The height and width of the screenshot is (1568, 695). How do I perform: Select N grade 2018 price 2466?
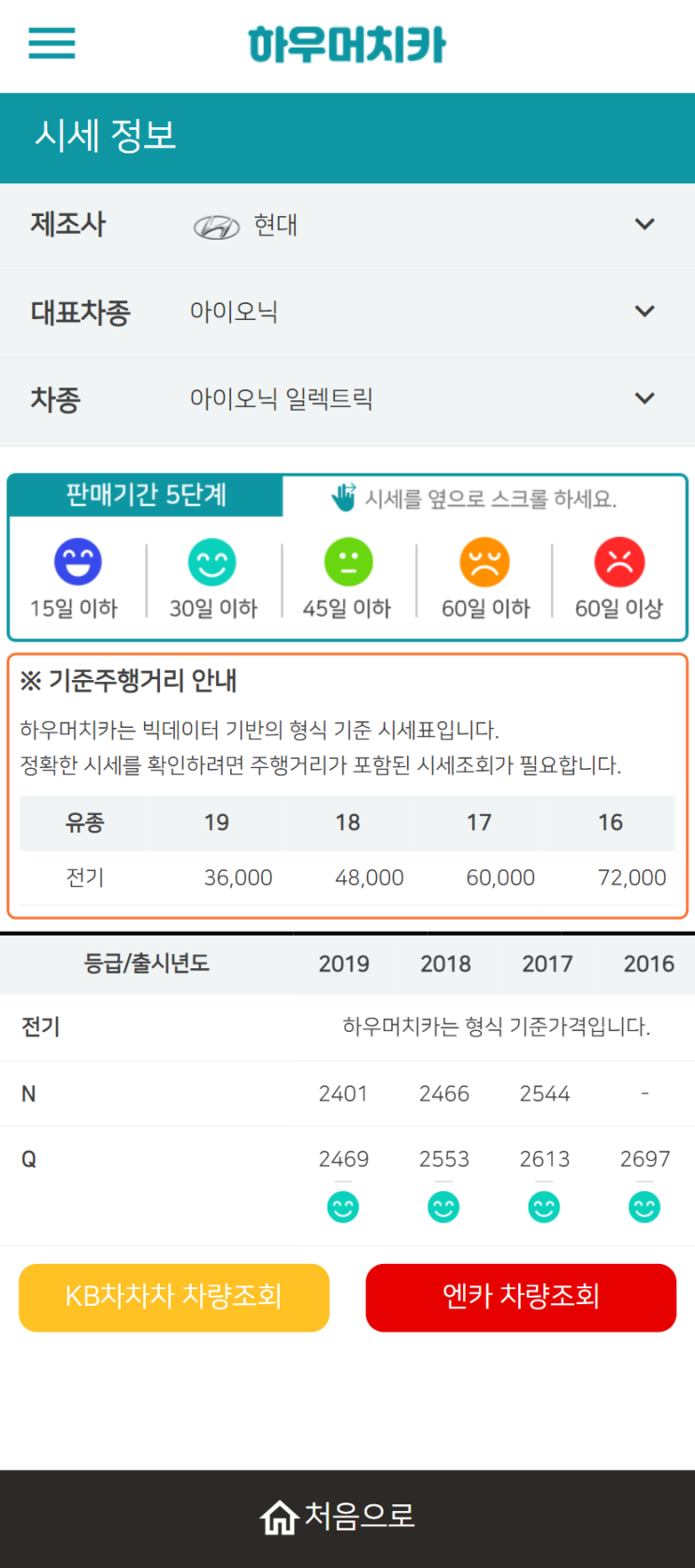click(x=444, y=1094)
